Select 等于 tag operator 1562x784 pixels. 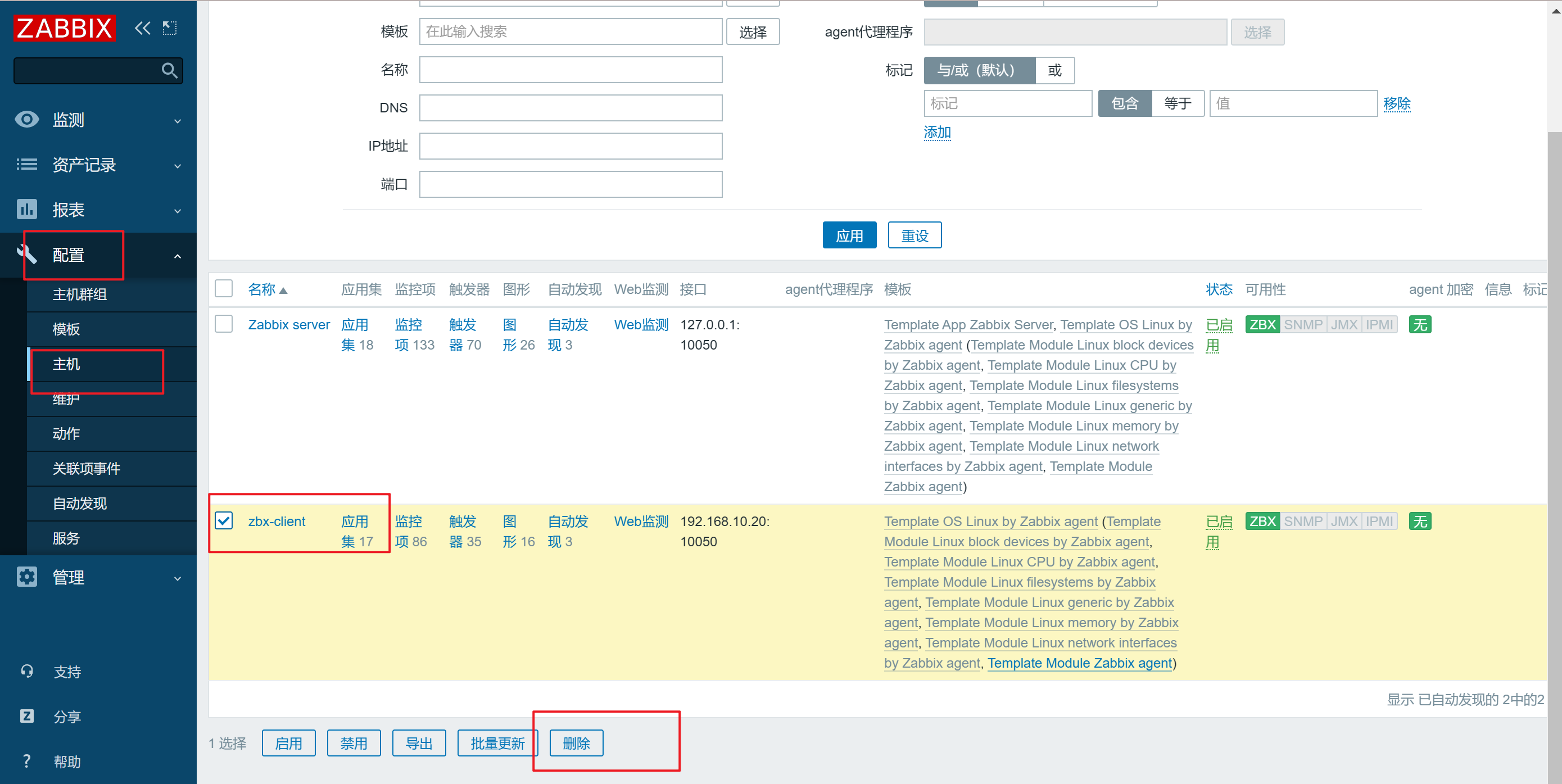(1178, 103)
